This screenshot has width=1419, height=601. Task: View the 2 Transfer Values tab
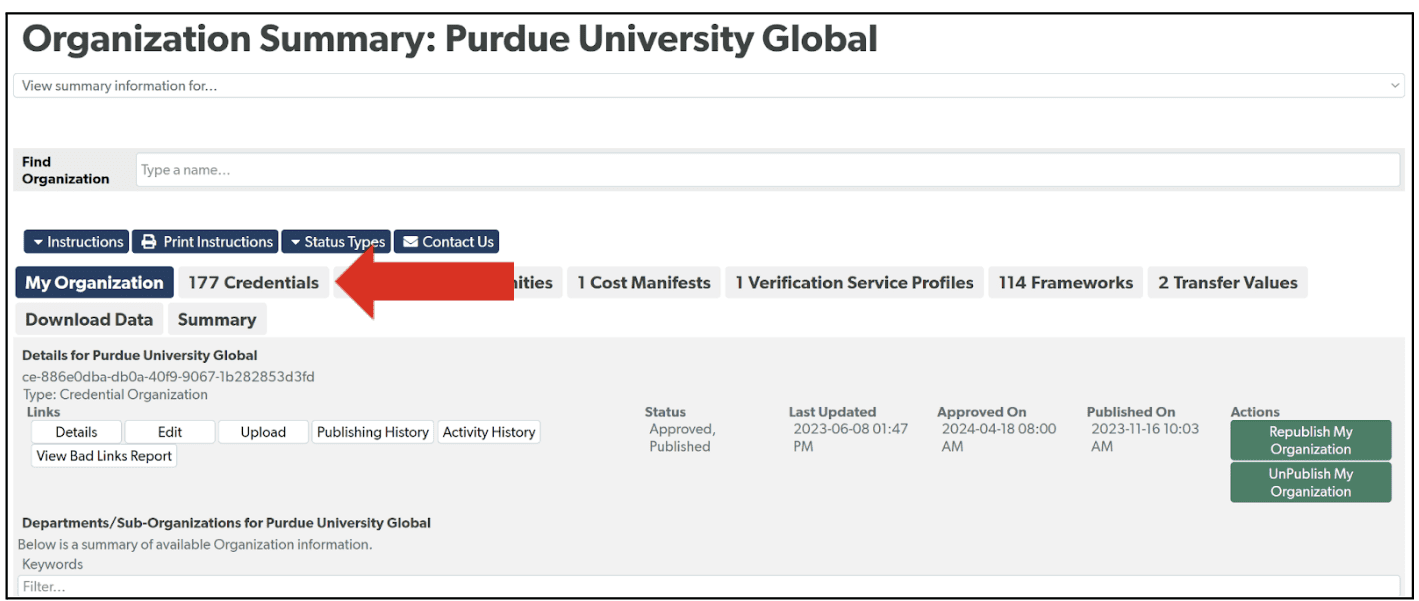tap(1227, 282)
